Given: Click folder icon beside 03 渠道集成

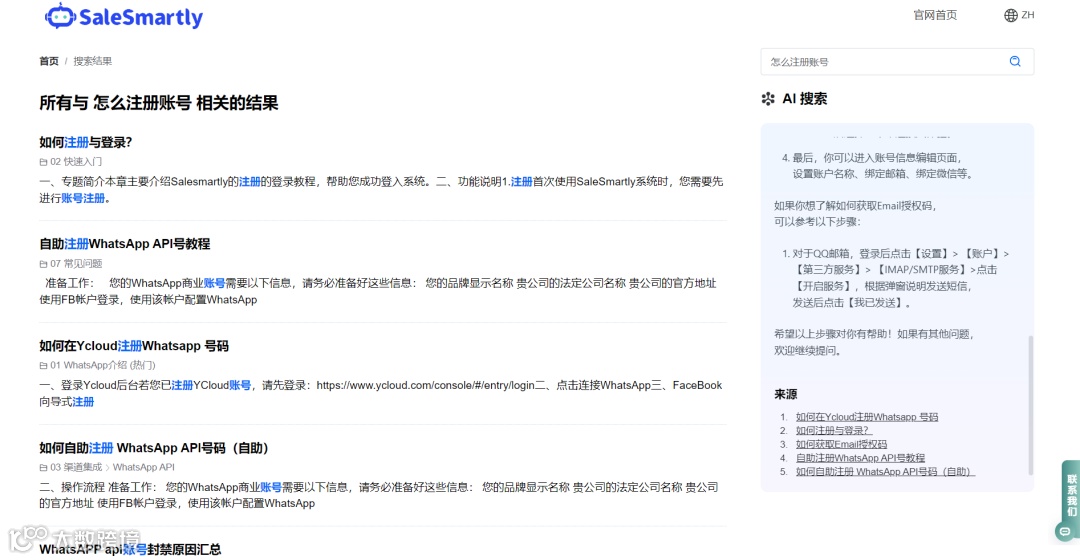Looking at the screenshot, I should click(43, 468).
